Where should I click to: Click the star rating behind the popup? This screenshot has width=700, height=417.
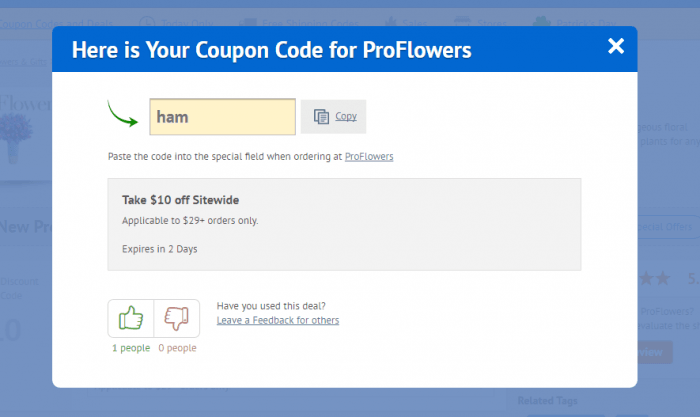[x=654, y=279]
